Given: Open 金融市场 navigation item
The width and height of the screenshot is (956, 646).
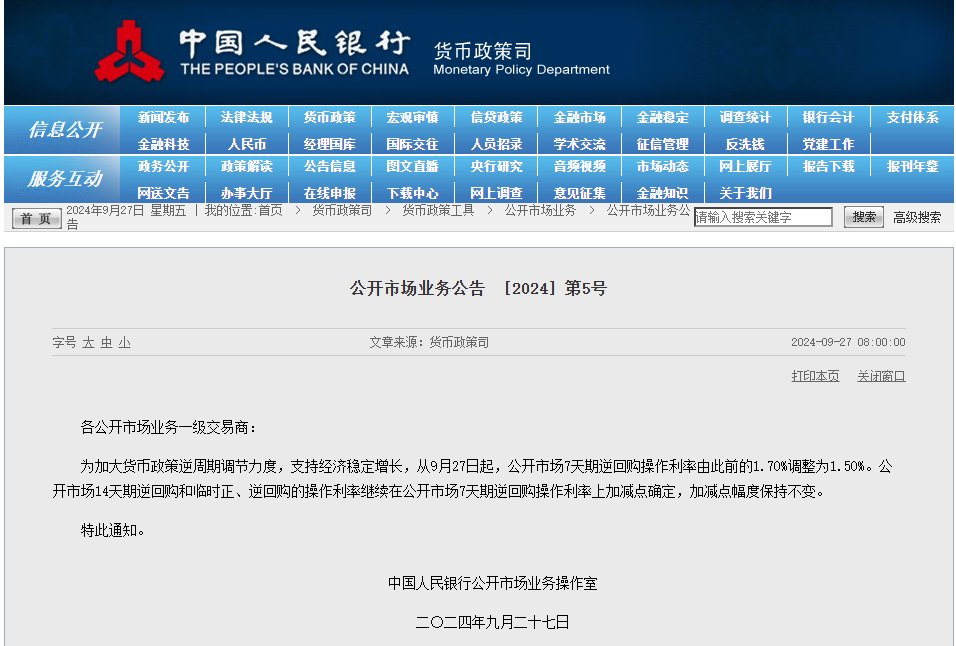Looking at the screenshot, I should [579, 117].
